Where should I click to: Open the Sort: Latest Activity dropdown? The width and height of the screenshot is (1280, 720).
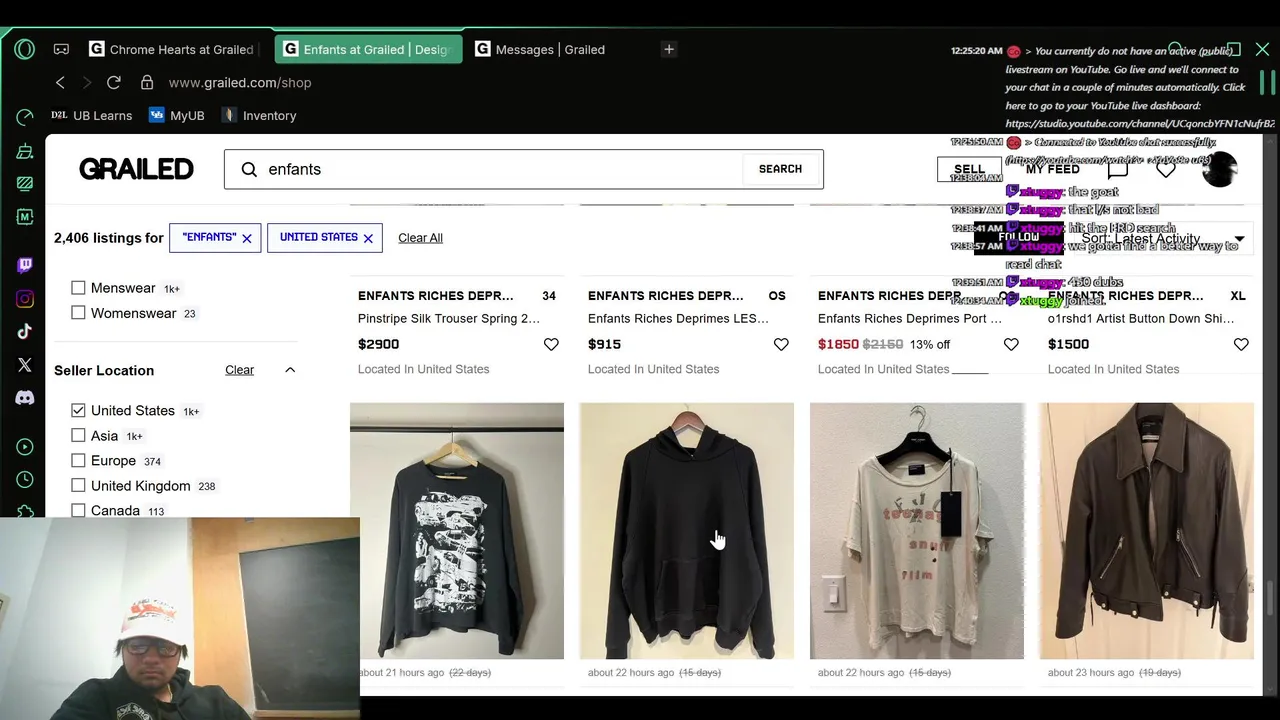pos(1164,239)
